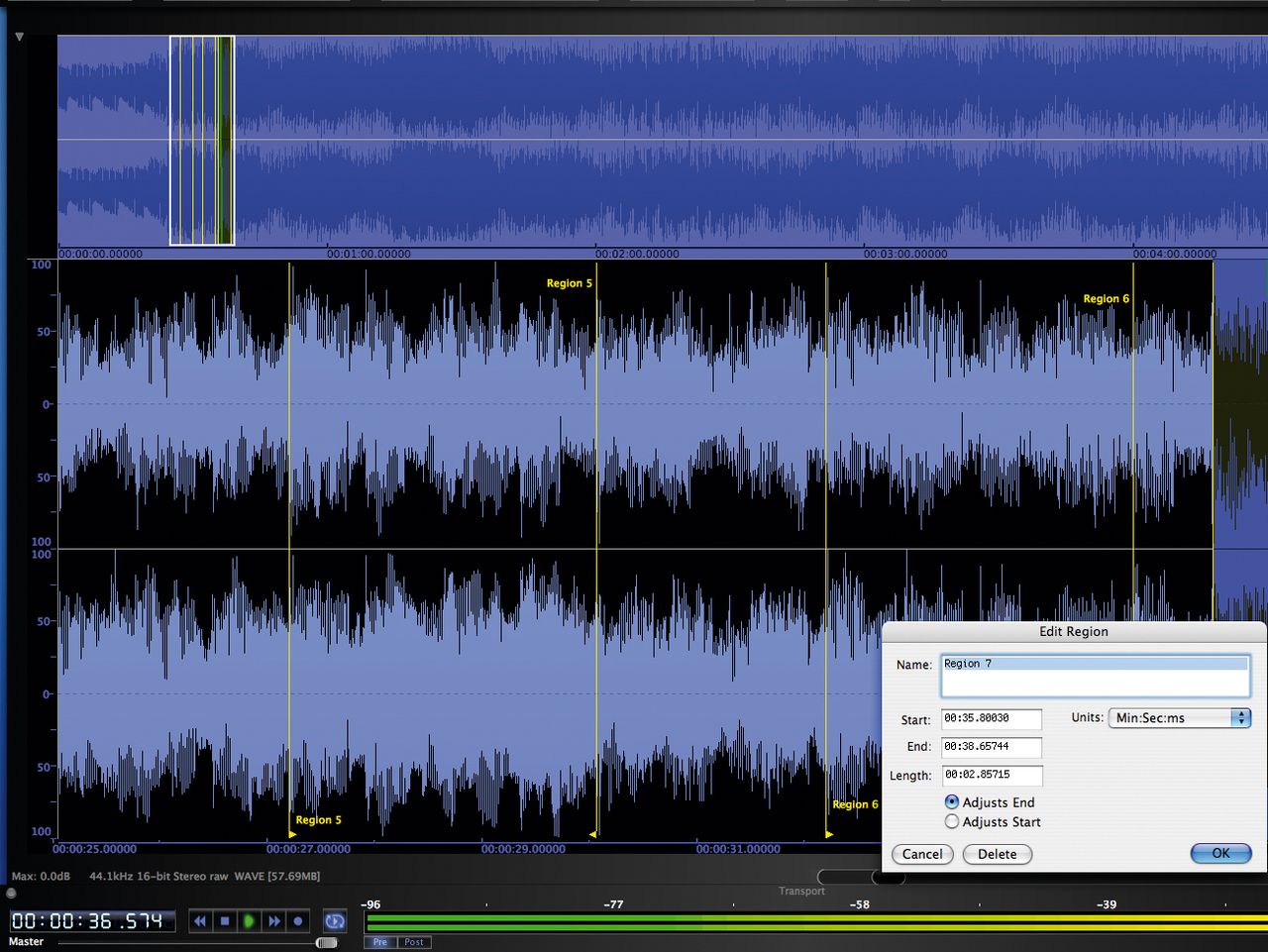The image size is (1268, 952).
Task: Click the Region 5 label at top of waveform
Action: point(569,283)
